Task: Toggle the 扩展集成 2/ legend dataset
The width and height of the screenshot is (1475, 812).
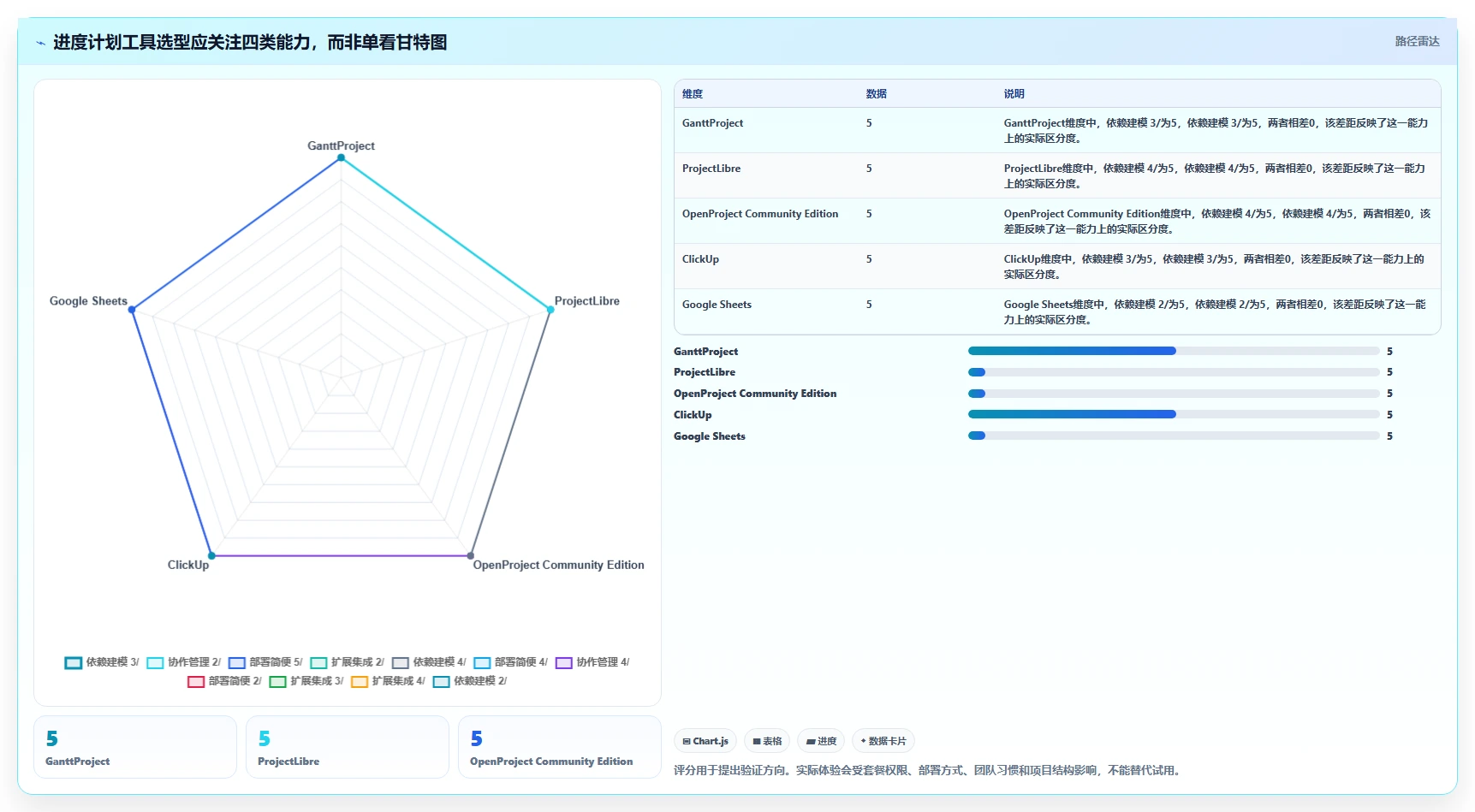Action: pos(347,662)
